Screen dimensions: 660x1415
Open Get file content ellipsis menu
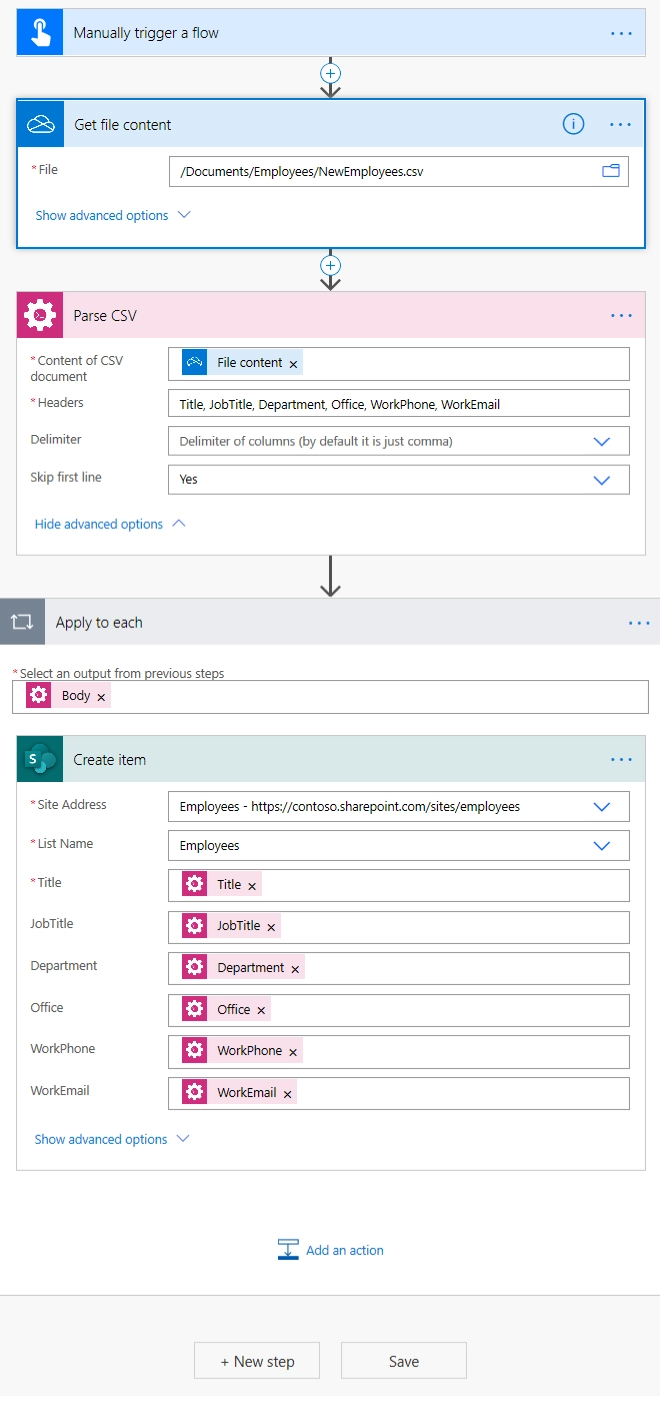click(x=621, y=124)
